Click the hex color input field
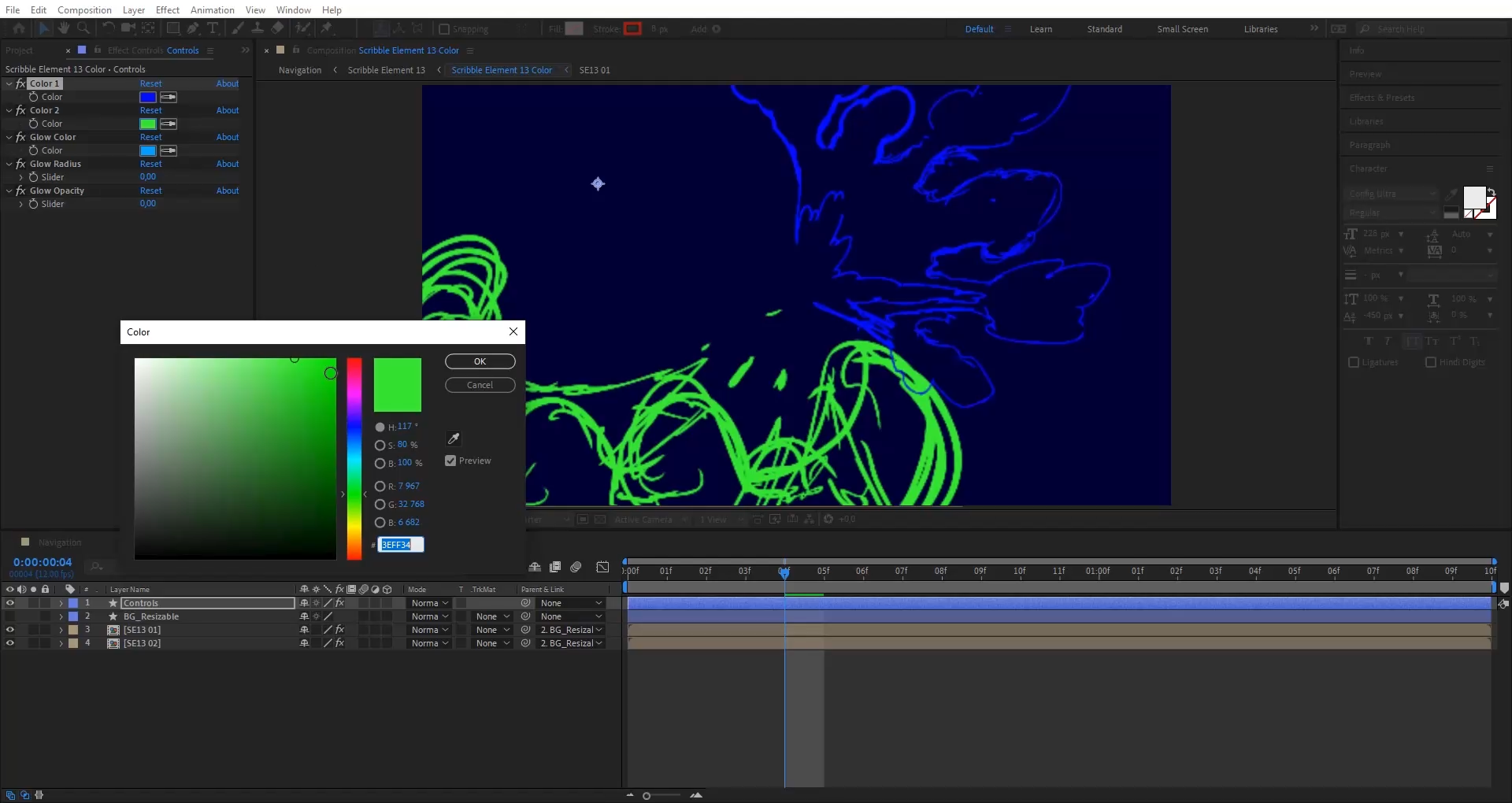This screenshot has width=1512, height=803. [400, 545]
